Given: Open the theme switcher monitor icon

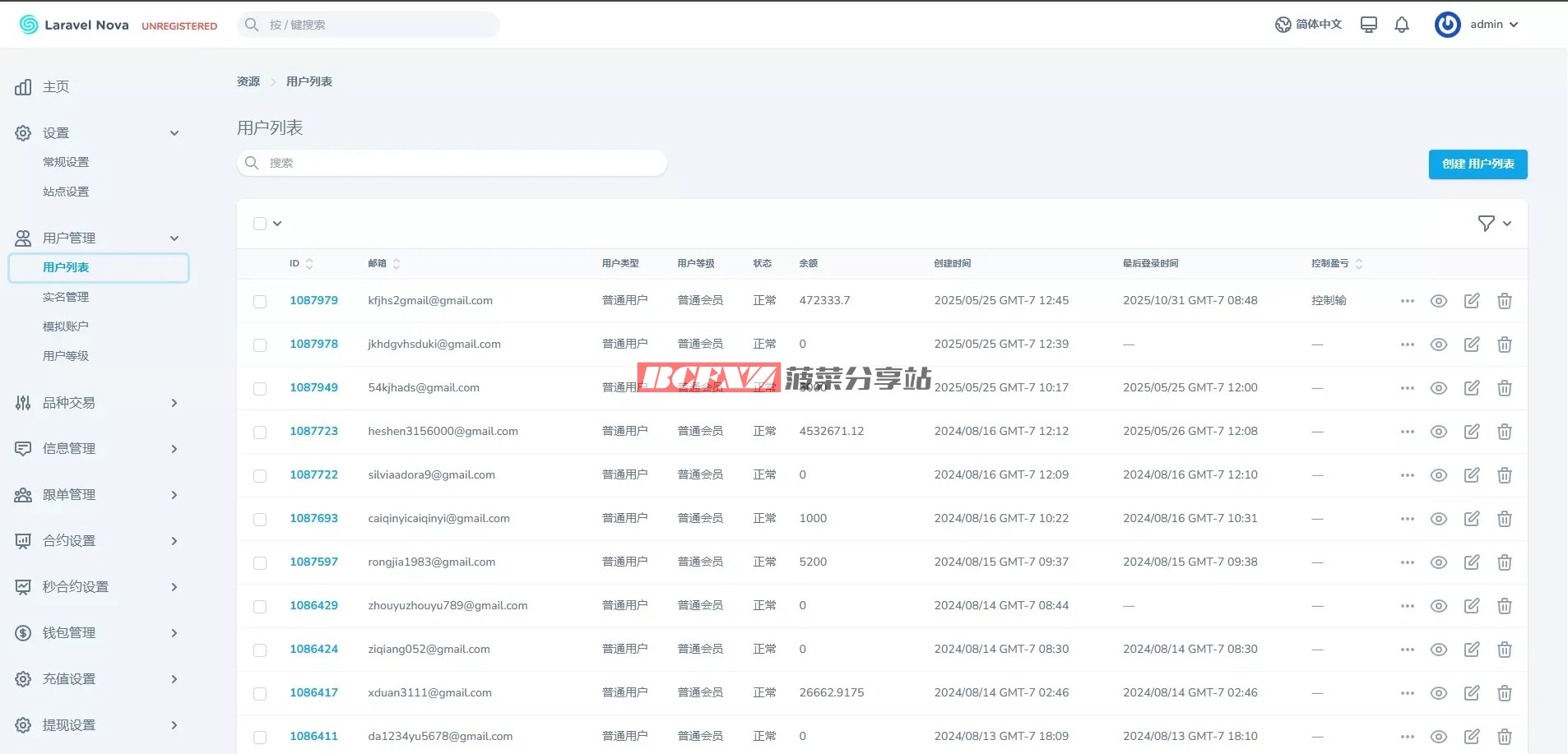Looking at the screenshot, I should tap(1369, 25).
